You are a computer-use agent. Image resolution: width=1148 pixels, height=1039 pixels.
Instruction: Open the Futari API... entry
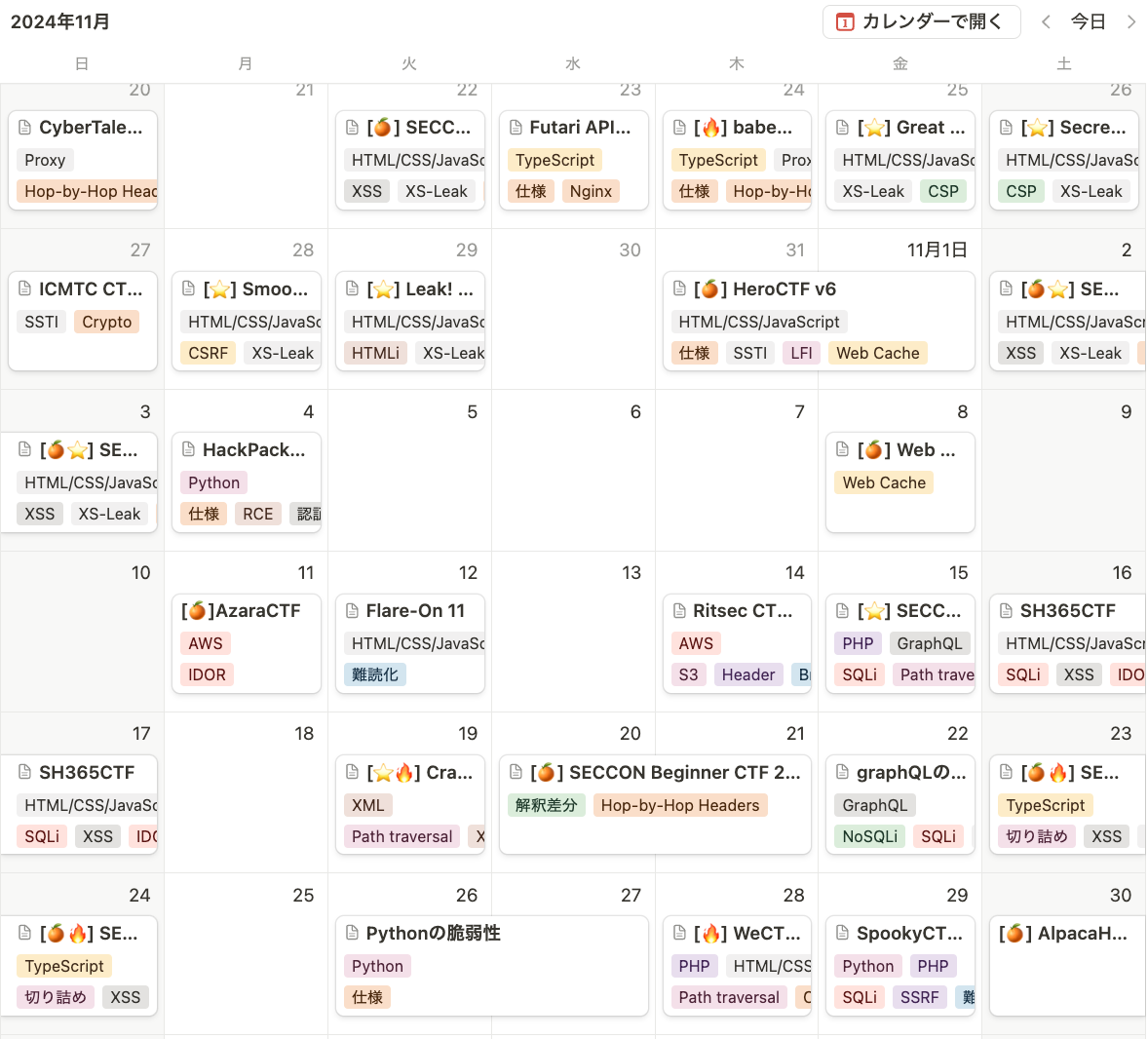coord(573,161)
